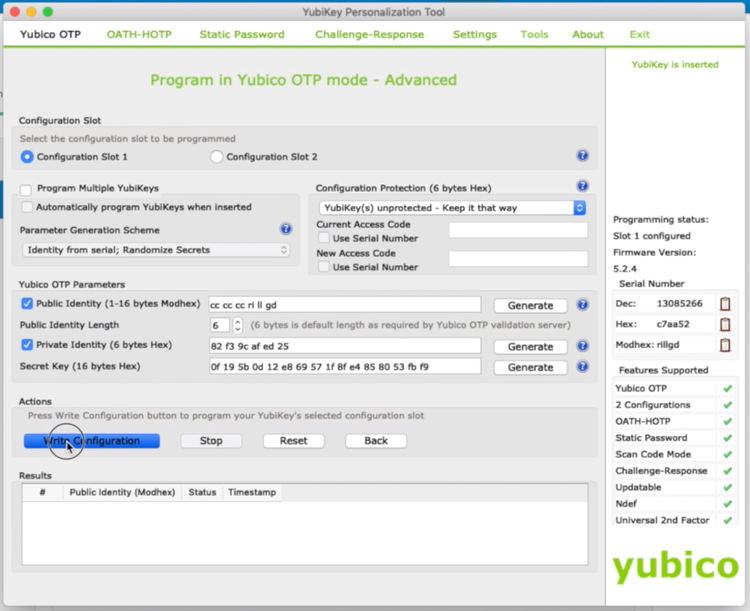The image size is (750, 611).
Task: Switch to Yubico OTP tab
Action: (50, 34)
